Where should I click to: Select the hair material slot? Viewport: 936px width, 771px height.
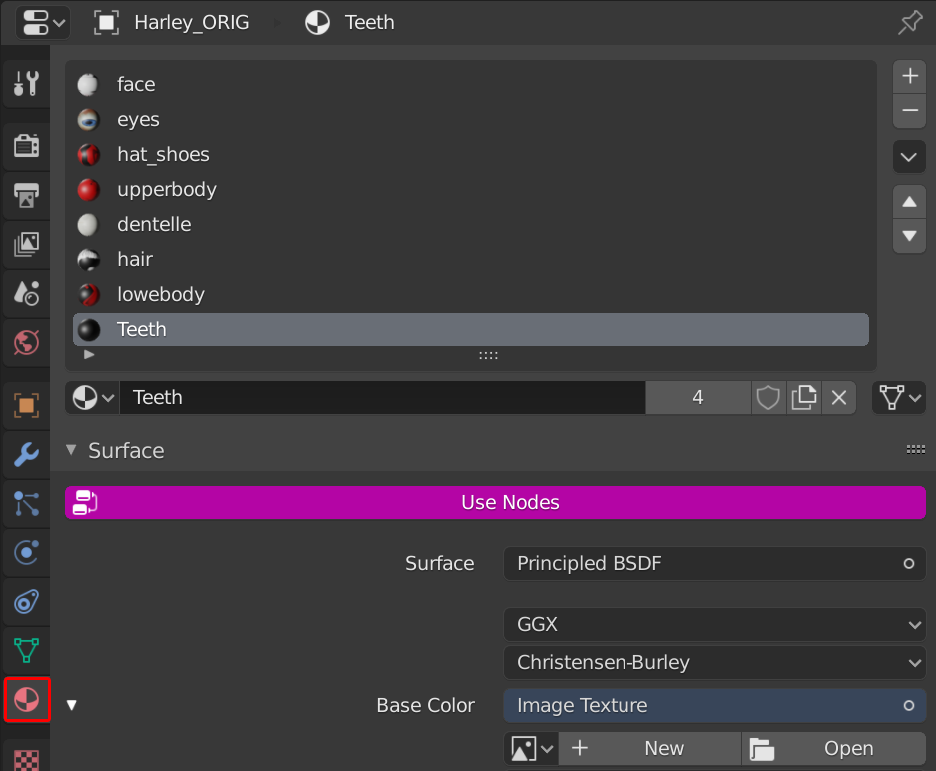470,260
